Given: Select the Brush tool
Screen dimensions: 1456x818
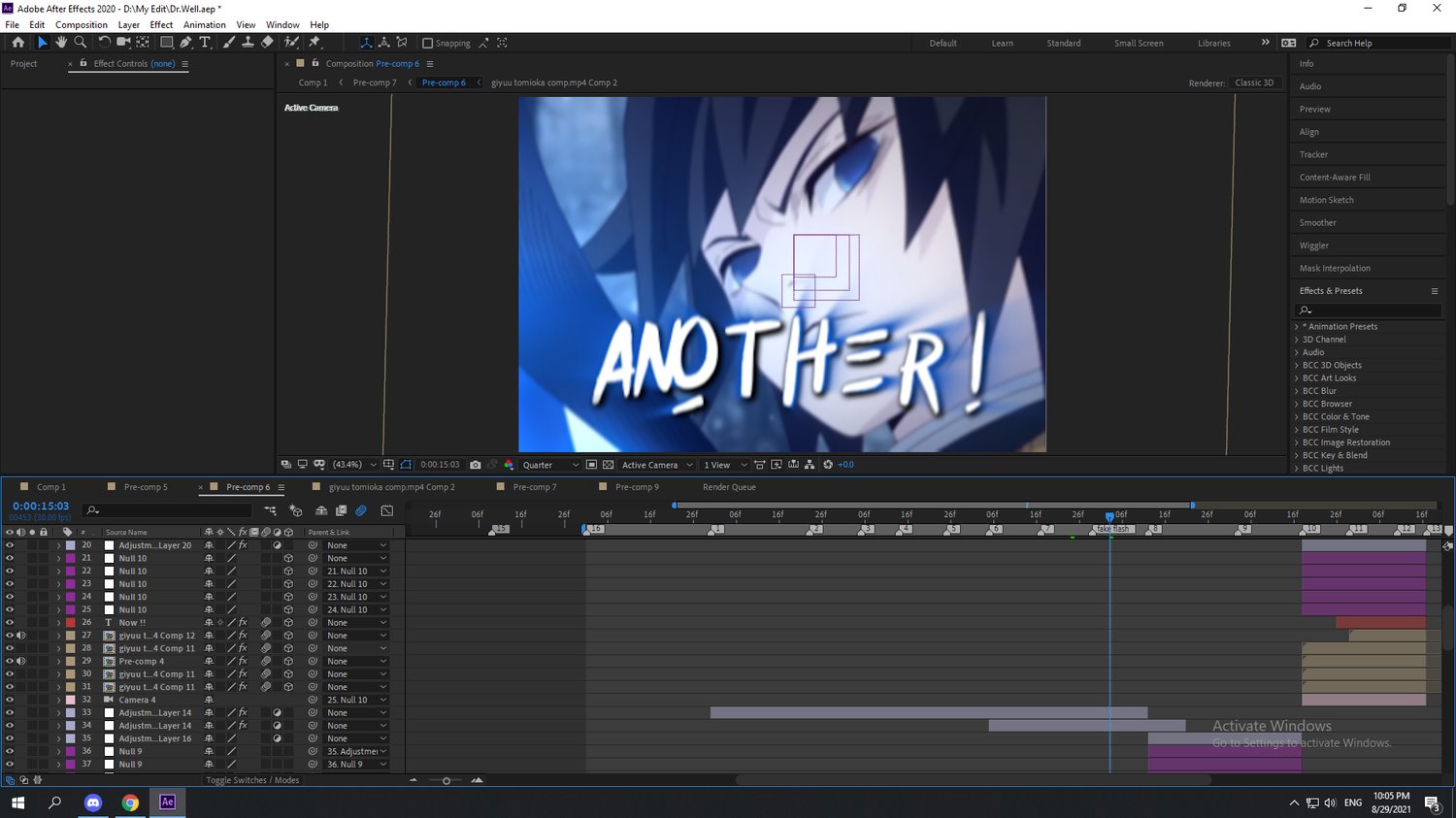Looking at the screenshot, I should coord(229,43).
